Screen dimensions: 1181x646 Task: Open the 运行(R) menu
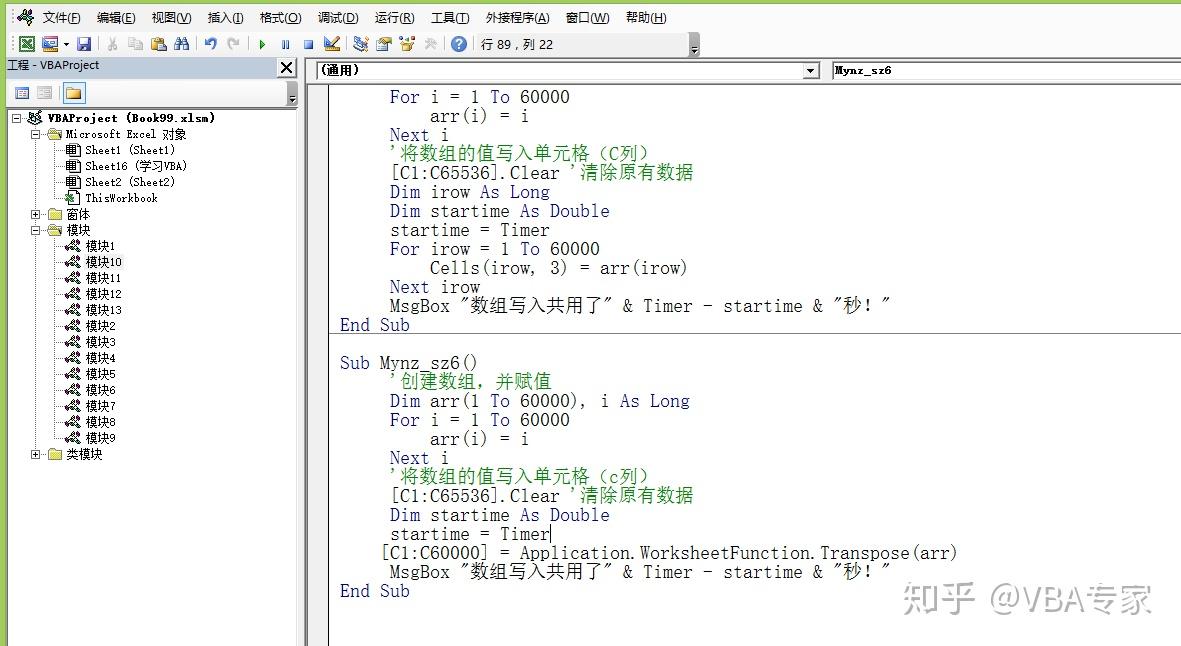coord(394,17)
